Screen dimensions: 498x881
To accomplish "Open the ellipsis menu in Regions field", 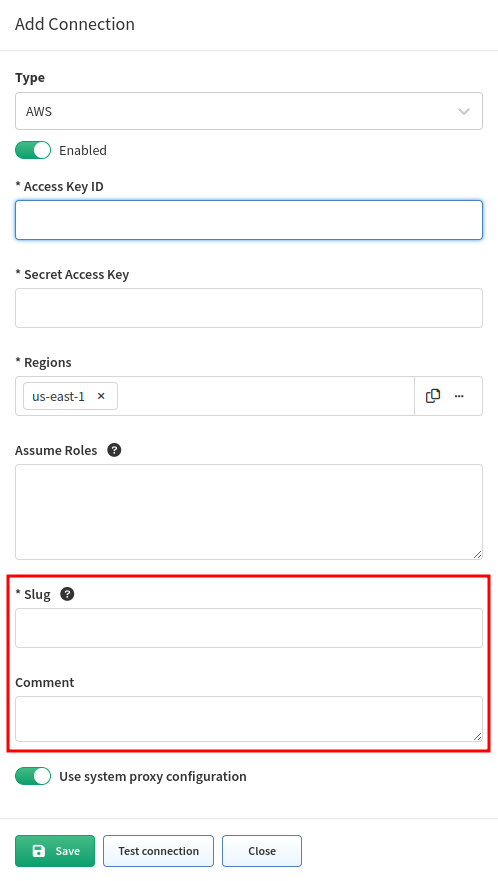I will pos(459,396).
